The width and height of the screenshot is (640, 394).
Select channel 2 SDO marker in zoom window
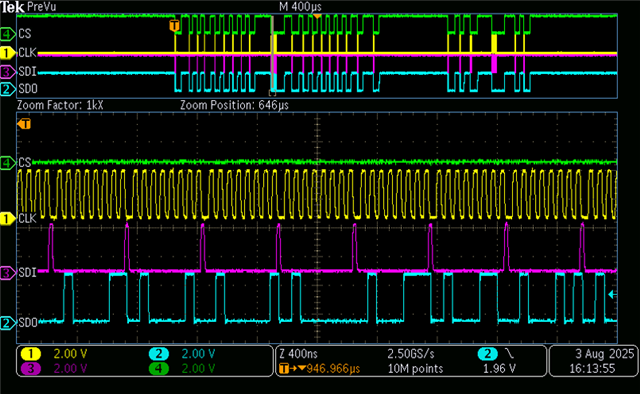(7, 323)
